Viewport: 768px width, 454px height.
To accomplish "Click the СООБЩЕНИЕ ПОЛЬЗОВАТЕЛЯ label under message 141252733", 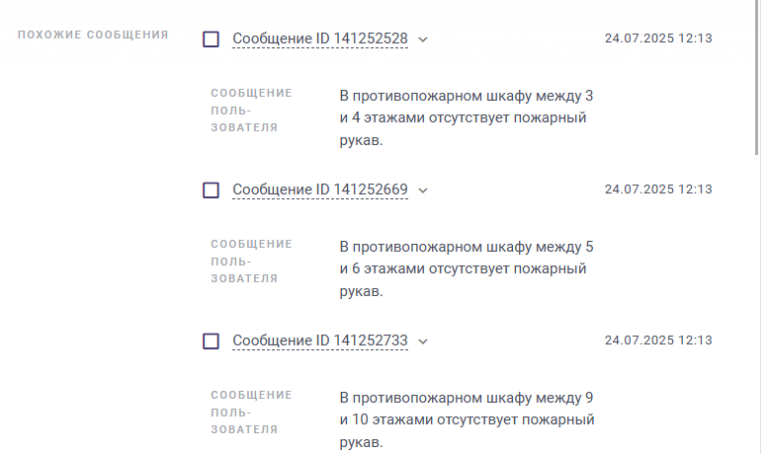I will pos(251,412).
